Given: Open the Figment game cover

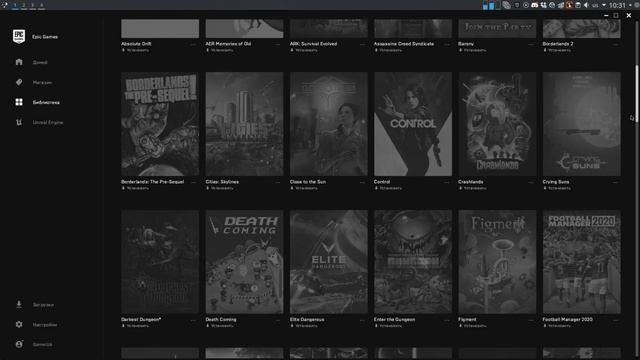Looking at the screenshot, I should (x=497, y=262).
